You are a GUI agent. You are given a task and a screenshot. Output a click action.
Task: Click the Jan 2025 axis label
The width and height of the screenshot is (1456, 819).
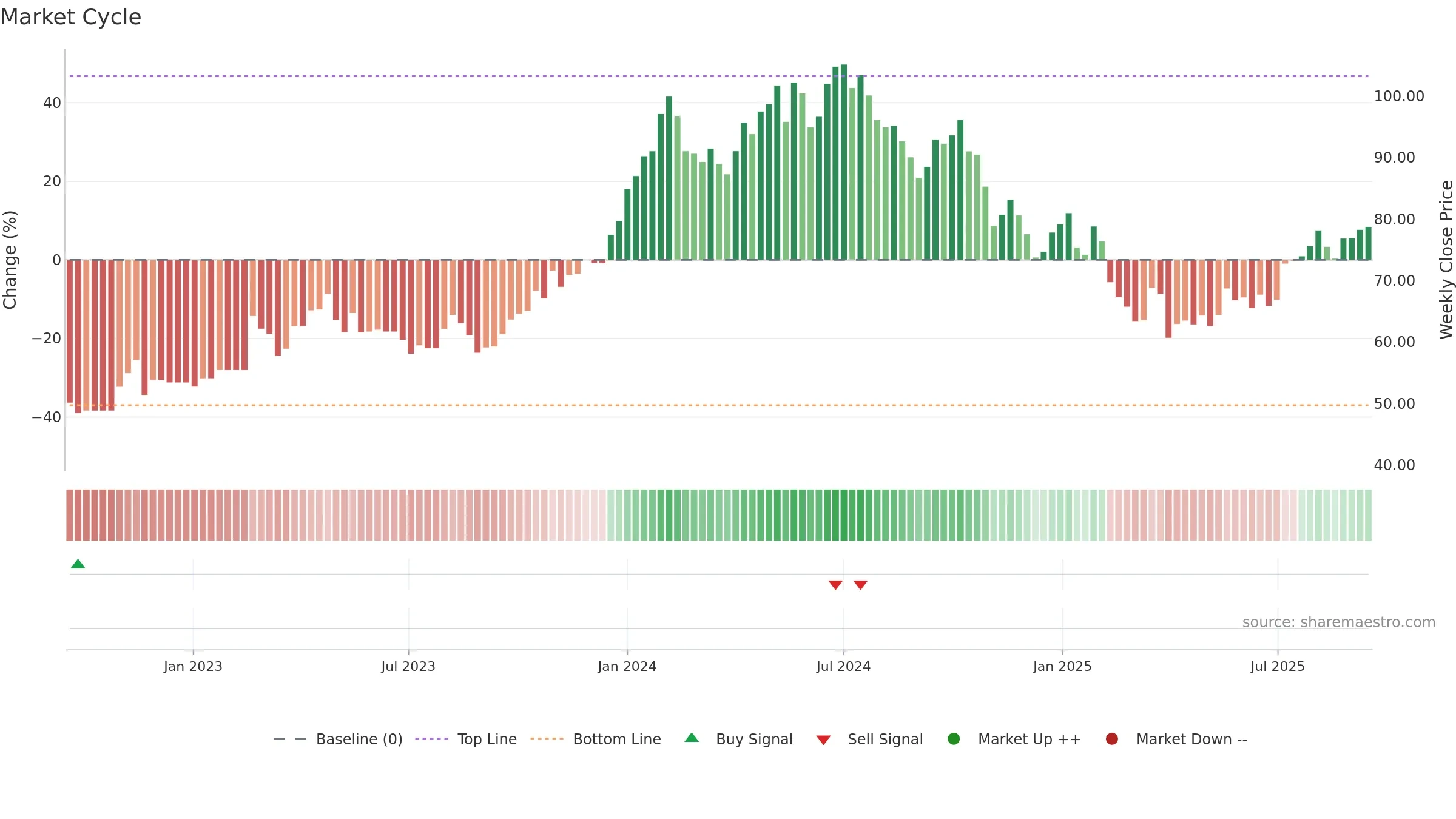1062,667
